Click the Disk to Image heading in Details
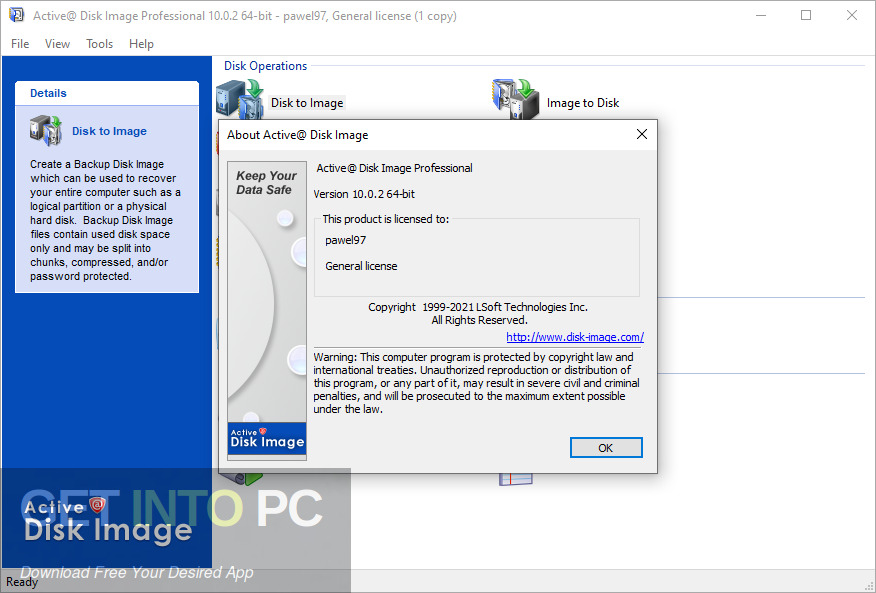The image size is (876, 593). click(x=110, y=131)
